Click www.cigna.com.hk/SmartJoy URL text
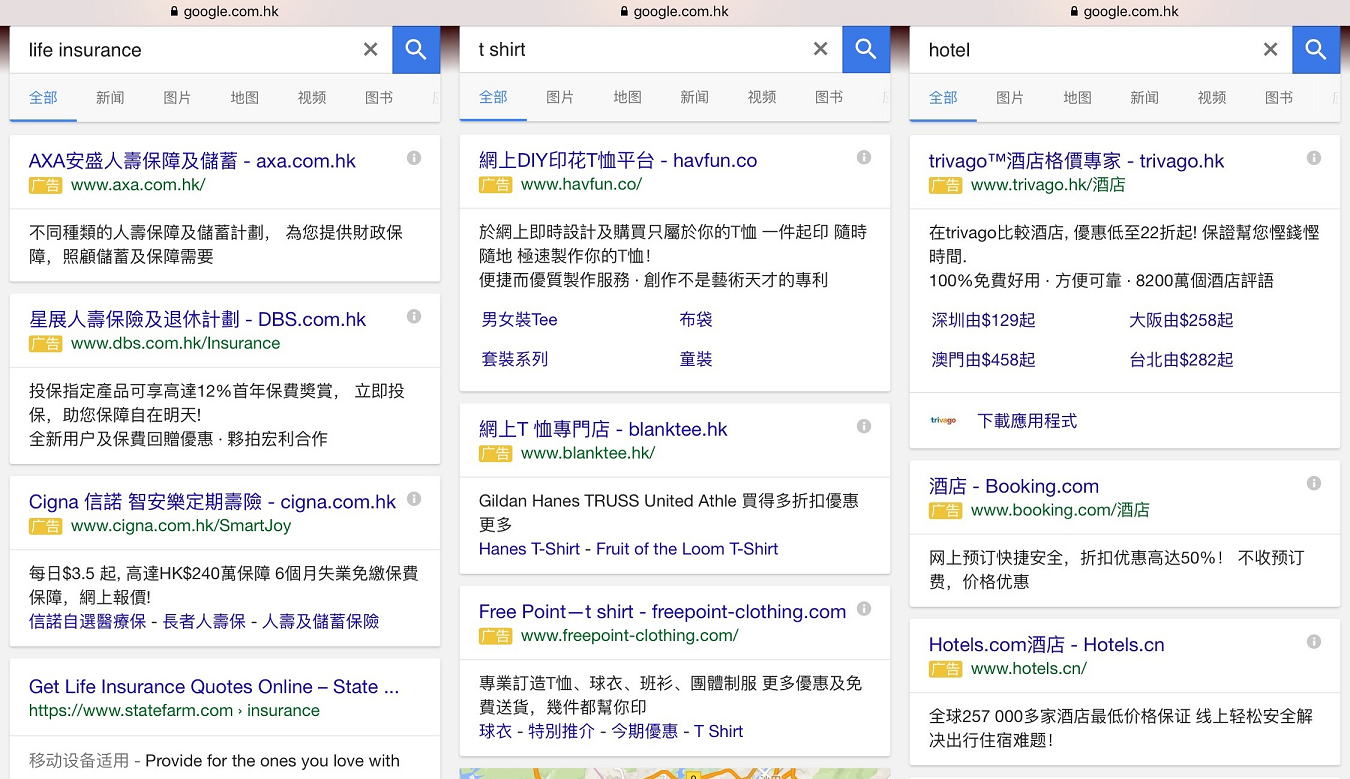Screen dimensions: 1350x779 (181, 526)
